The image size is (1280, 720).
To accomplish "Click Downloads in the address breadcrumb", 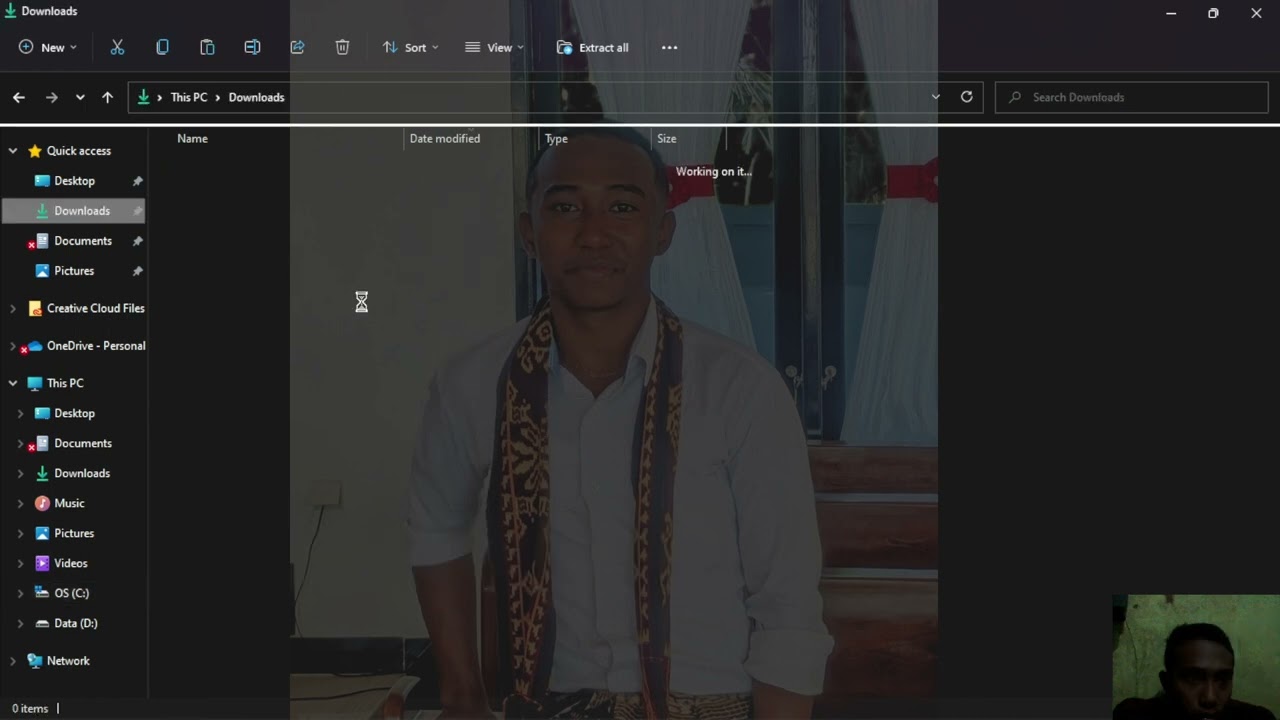I will pyautogui.click(x=256, y=97).
